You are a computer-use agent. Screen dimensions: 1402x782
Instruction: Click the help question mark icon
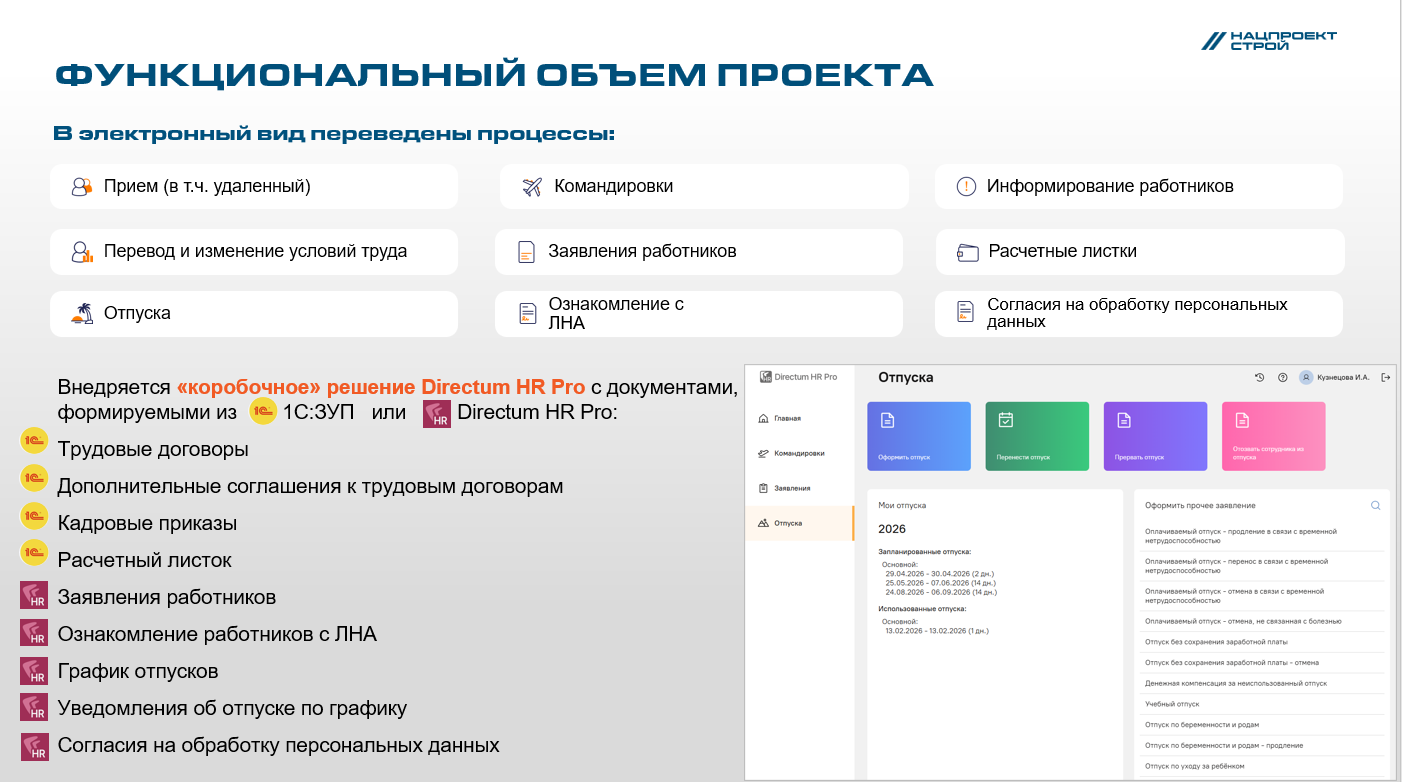pos(1282,377)
